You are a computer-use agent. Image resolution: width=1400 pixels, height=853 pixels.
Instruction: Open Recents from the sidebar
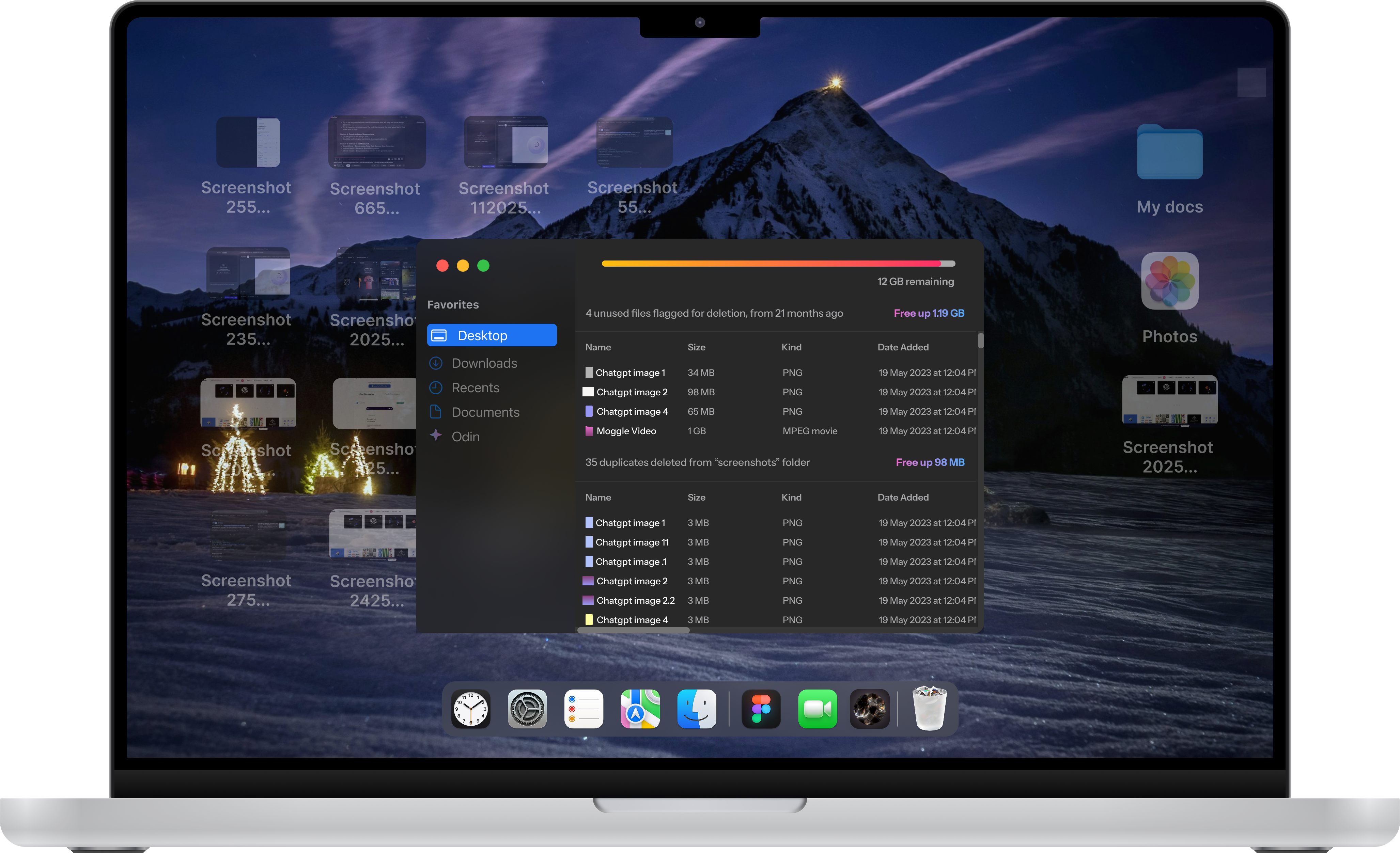476,387
